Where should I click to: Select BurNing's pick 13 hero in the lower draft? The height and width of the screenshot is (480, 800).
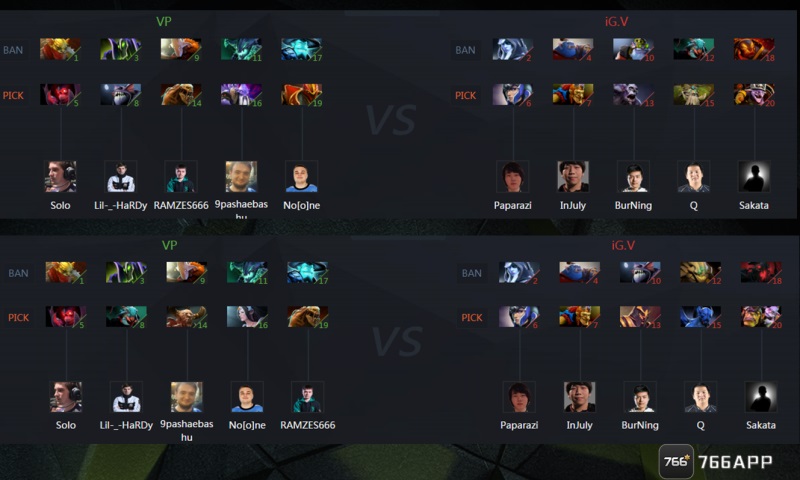point(640,317)
